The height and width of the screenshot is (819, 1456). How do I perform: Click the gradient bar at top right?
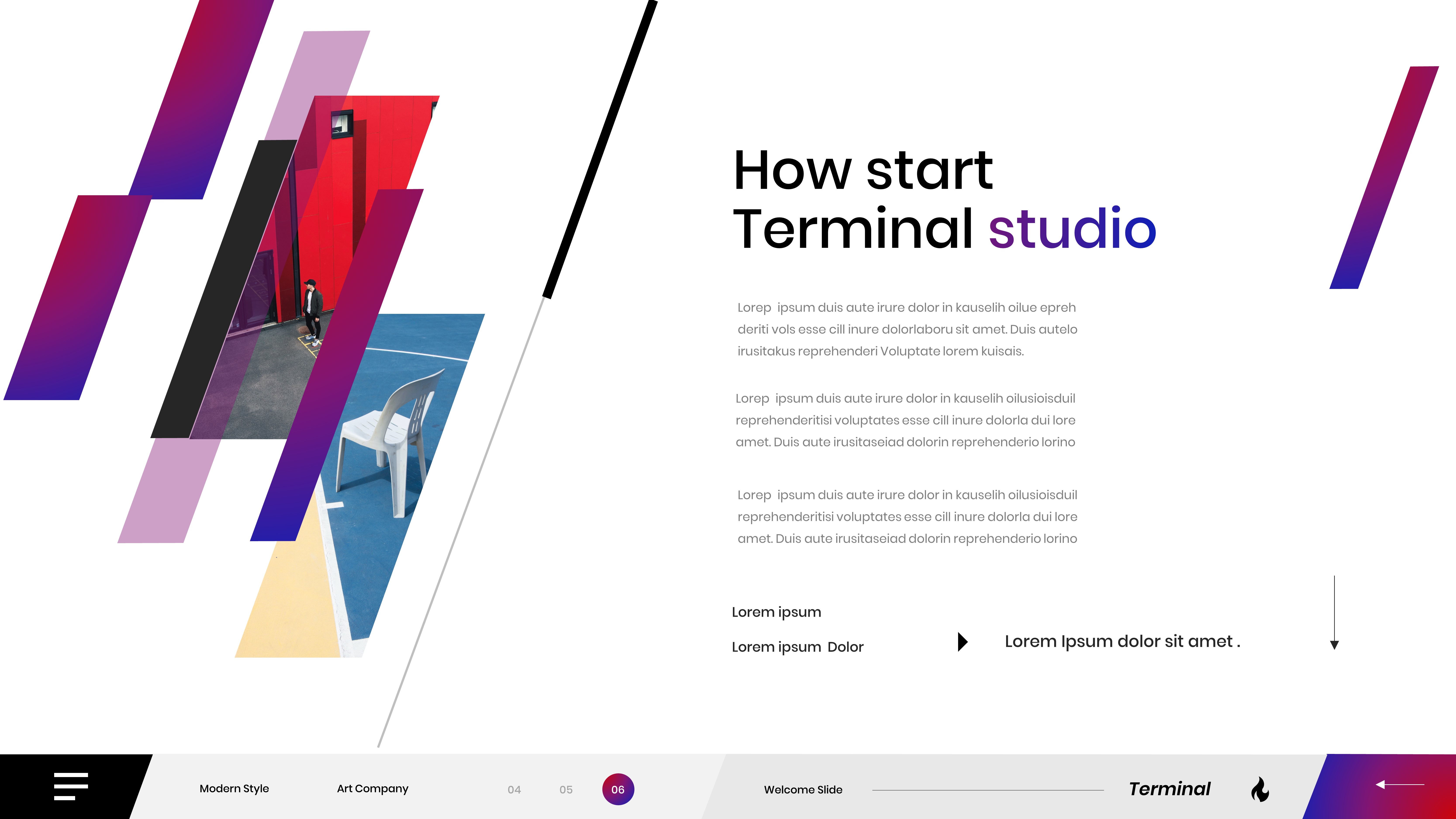[x=1384, y=178]
